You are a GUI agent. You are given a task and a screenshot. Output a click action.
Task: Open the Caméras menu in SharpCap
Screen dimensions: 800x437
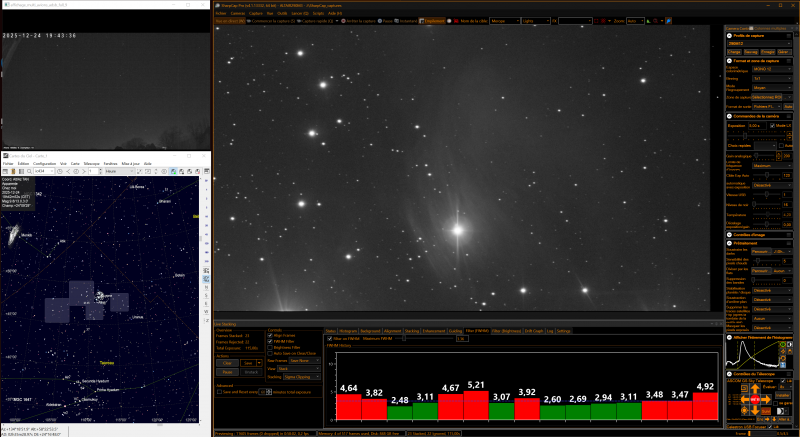coord(238,13)
